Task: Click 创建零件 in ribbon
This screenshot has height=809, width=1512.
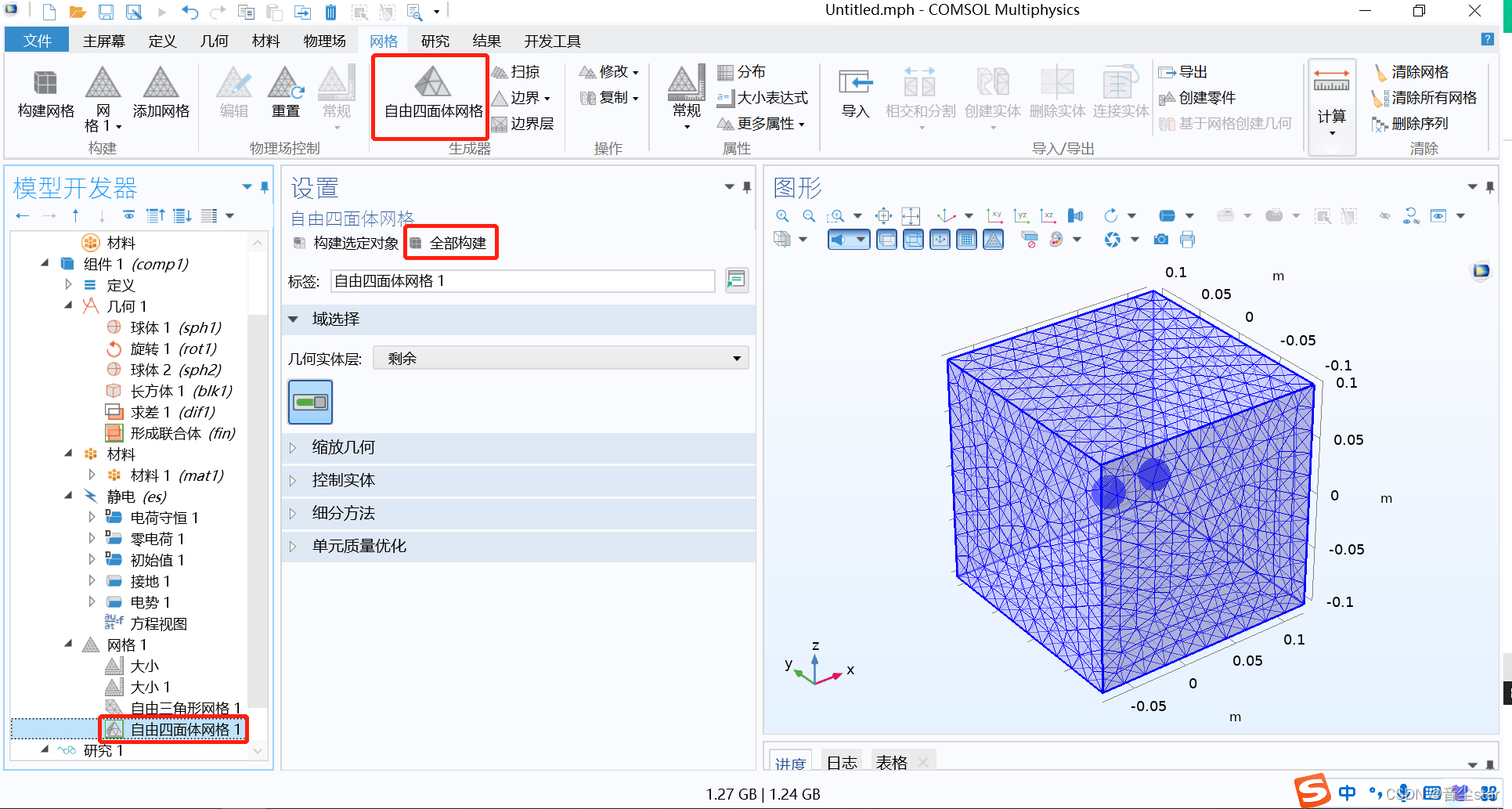Action: (x=1197, y=98)
